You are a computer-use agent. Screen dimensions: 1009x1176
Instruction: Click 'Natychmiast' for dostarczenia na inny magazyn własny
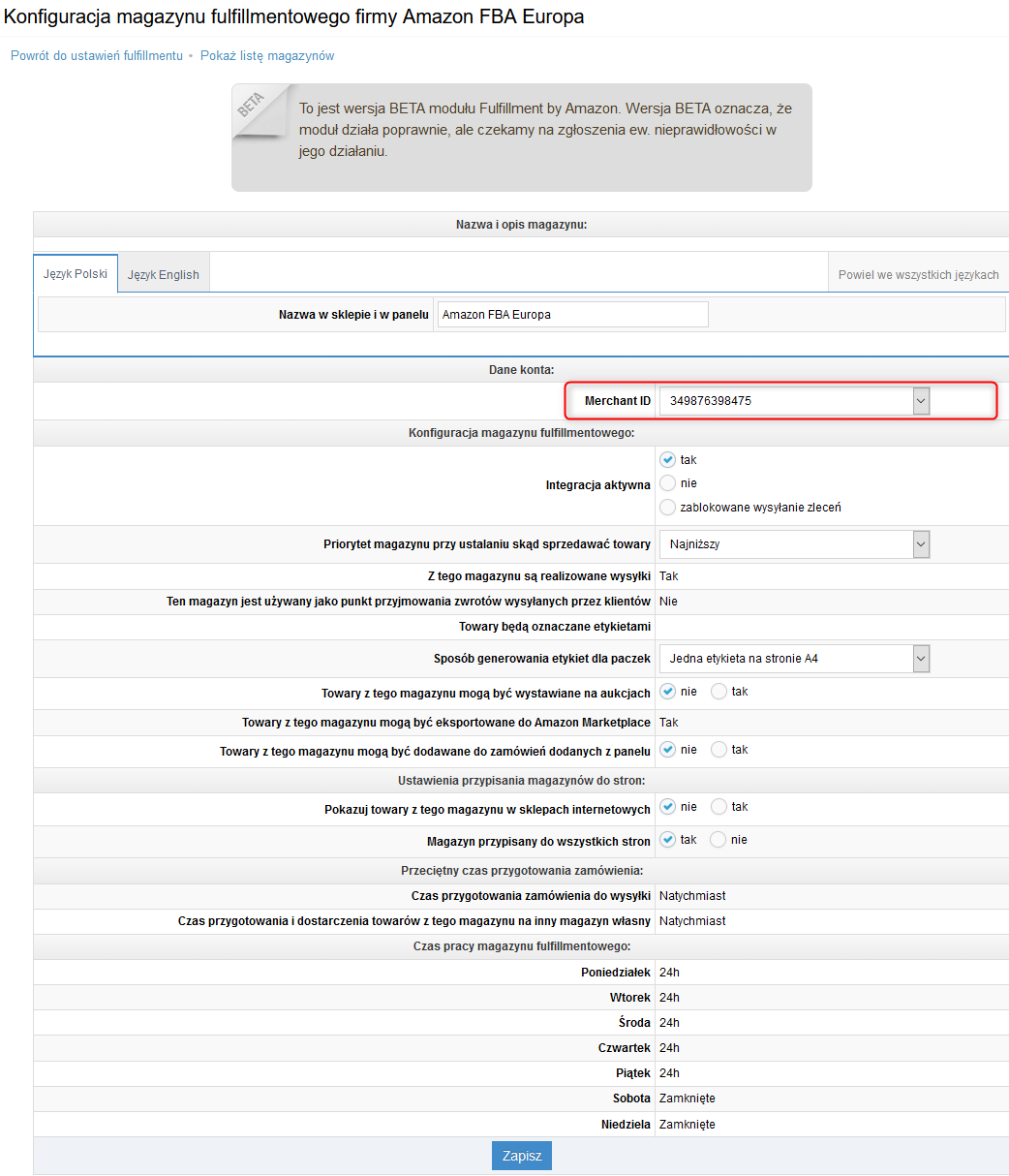click(692, 921)
